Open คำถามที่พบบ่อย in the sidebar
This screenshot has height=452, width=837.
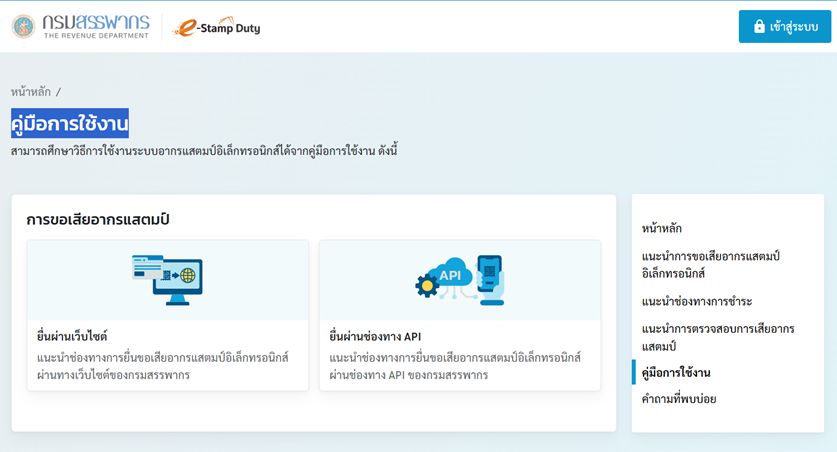click(679, 399)
